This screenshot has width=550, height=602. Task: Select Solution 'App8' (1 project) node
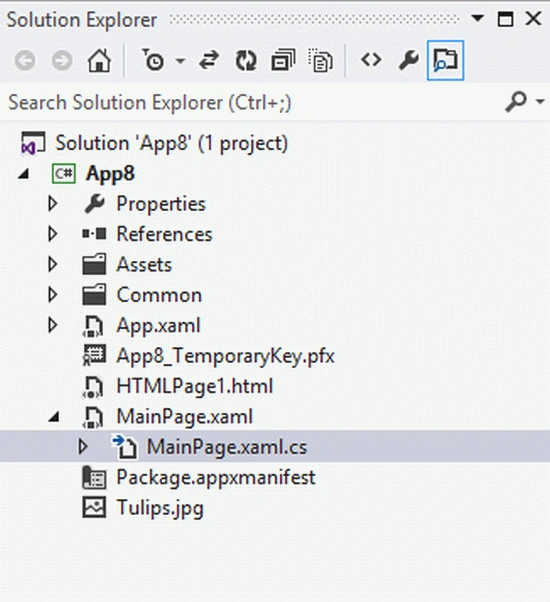[x=172, y=143]
